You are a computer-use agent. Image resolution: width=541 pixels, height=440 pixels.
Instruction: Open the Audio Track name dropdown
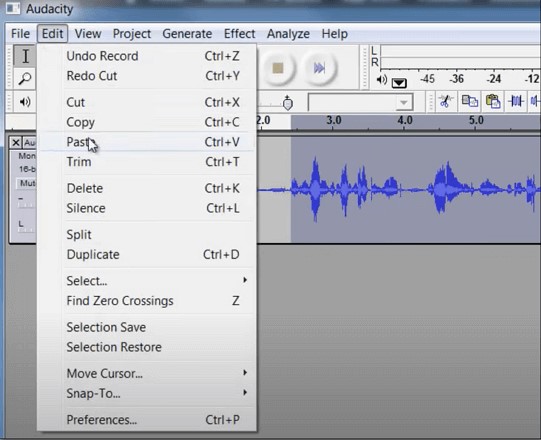29,143
